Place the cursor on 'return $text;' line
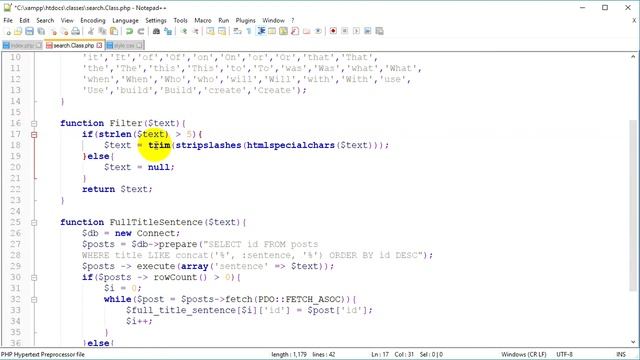The width and height of the screenshot is (640, 360). point(117,189)
